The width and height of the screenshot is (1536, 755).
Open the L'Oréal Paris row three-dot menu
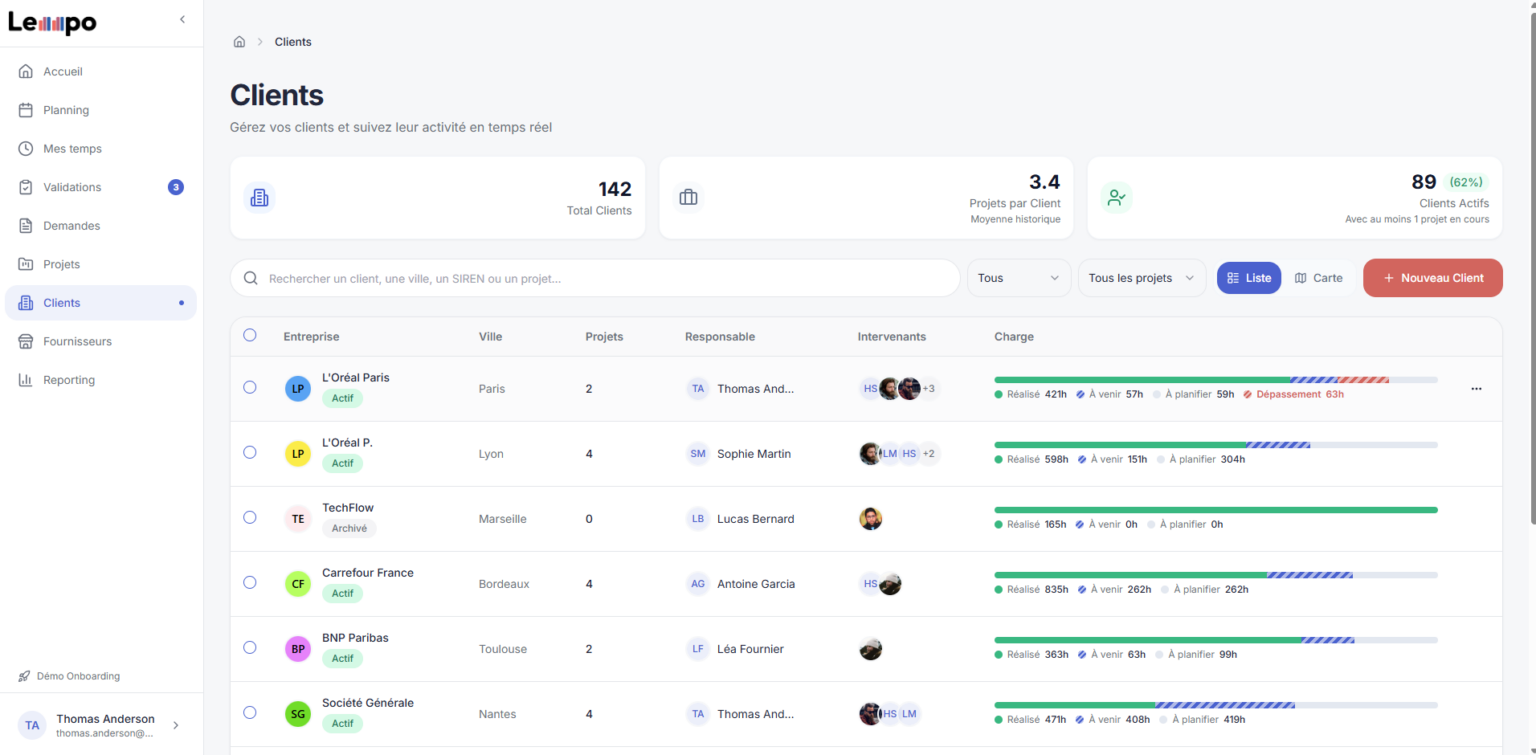[x=1476, y=389]
